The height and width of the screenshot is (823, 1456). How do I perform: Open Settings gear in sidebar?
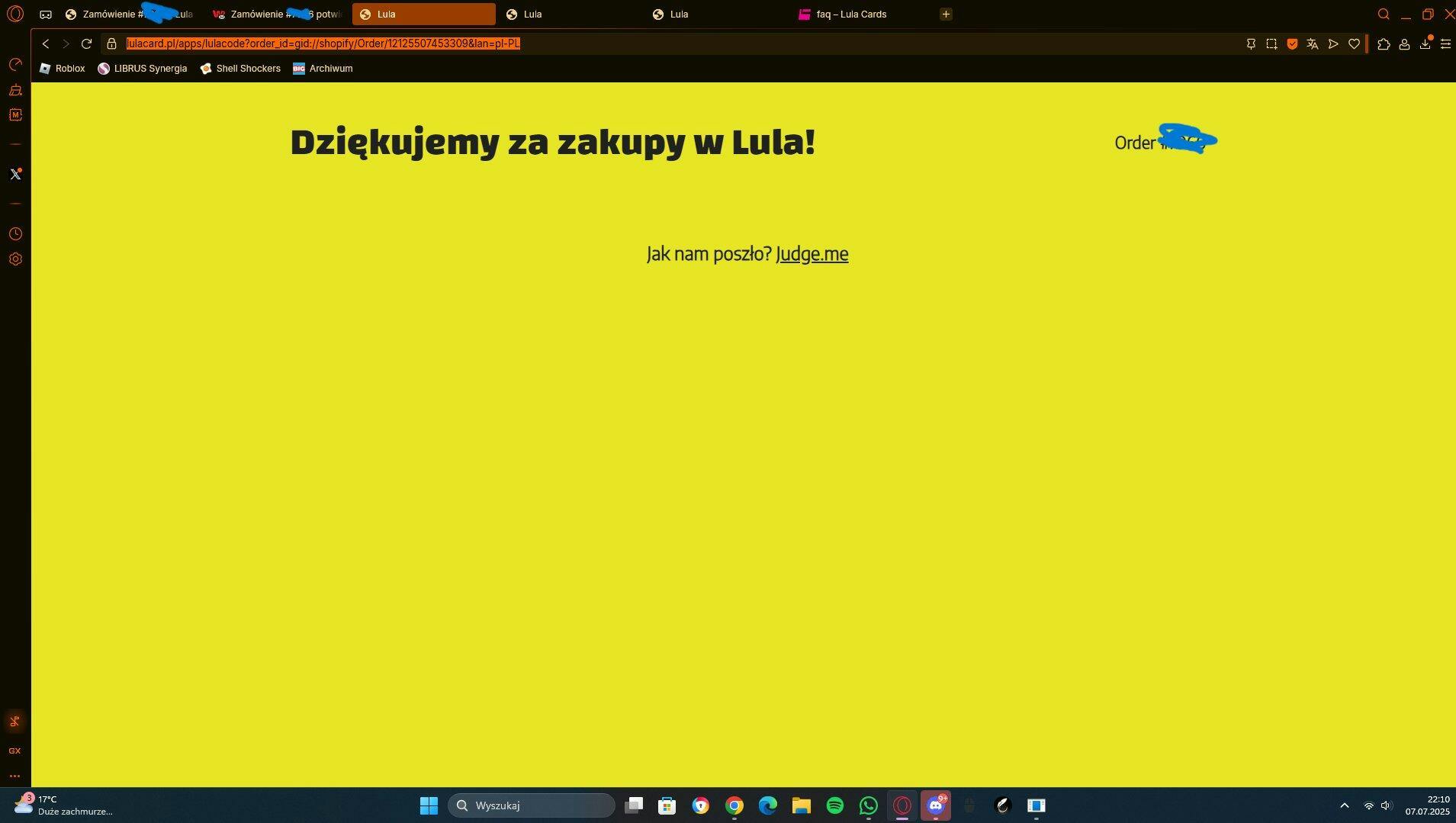(15, 259)
